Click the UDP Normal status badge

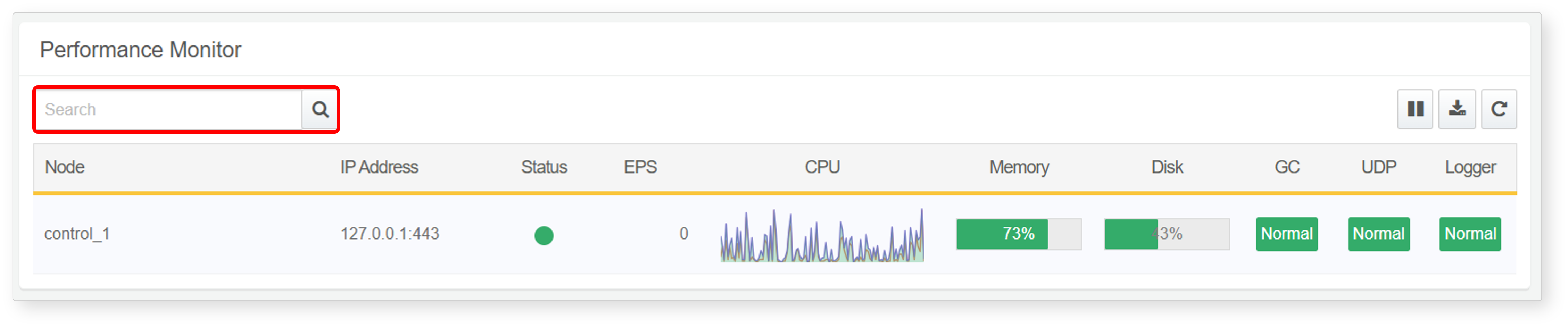(x=1378, y=234)
